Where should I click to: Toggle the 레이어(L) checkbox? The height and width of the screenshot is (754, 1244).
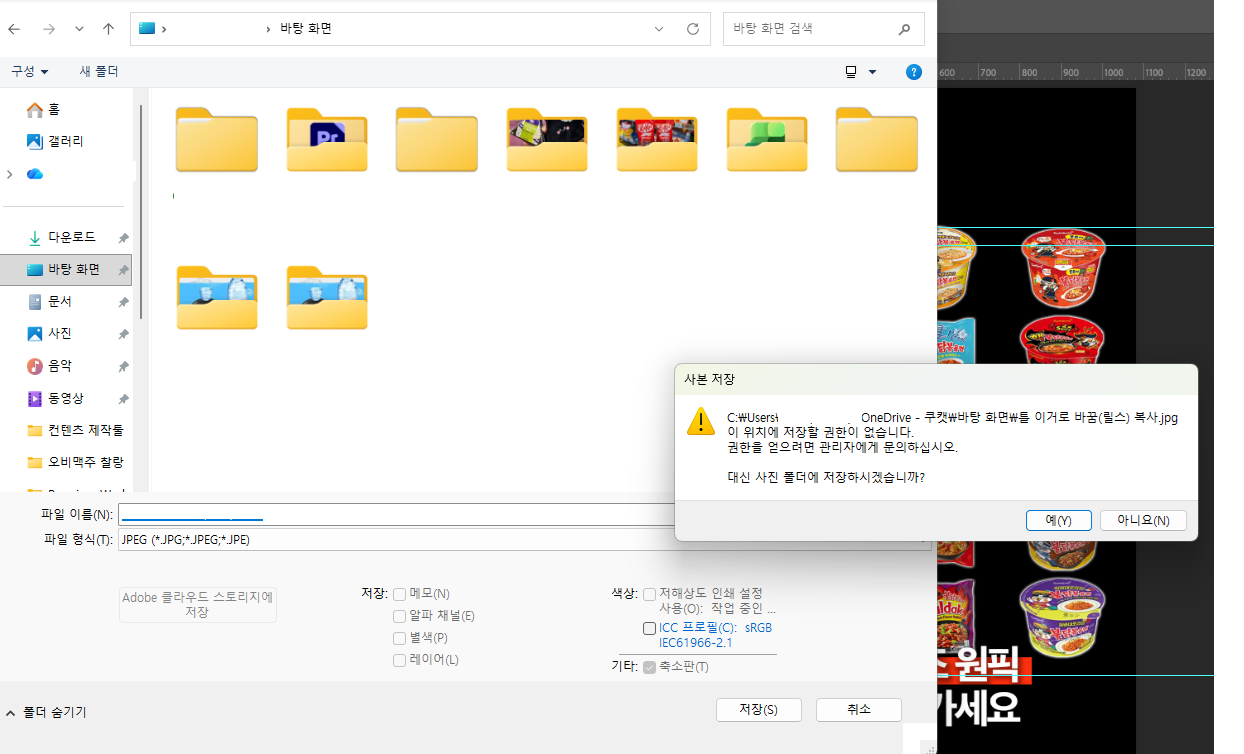click(x=400, y=660)
